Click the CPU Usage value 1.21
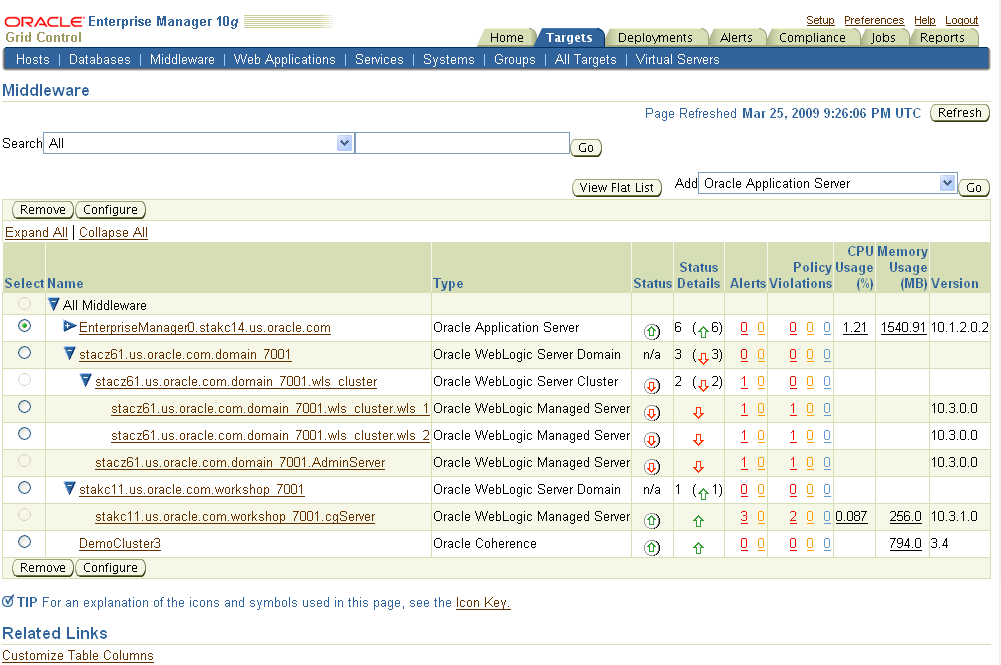Screen dimensions: 1001x665 point(856,327)
